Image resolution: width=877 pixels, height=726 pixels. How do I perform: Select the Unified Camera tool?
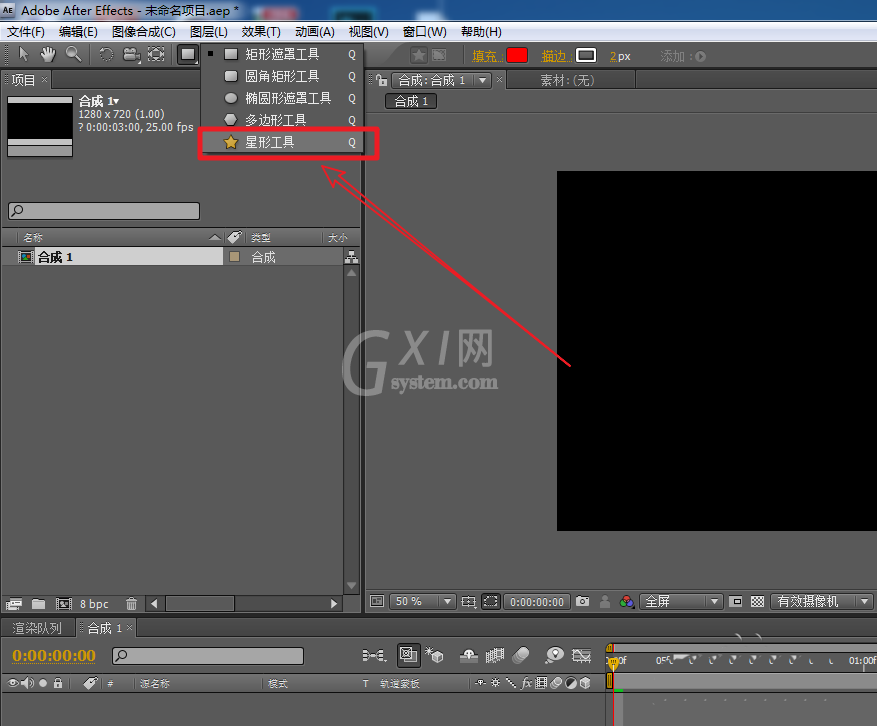131,54
